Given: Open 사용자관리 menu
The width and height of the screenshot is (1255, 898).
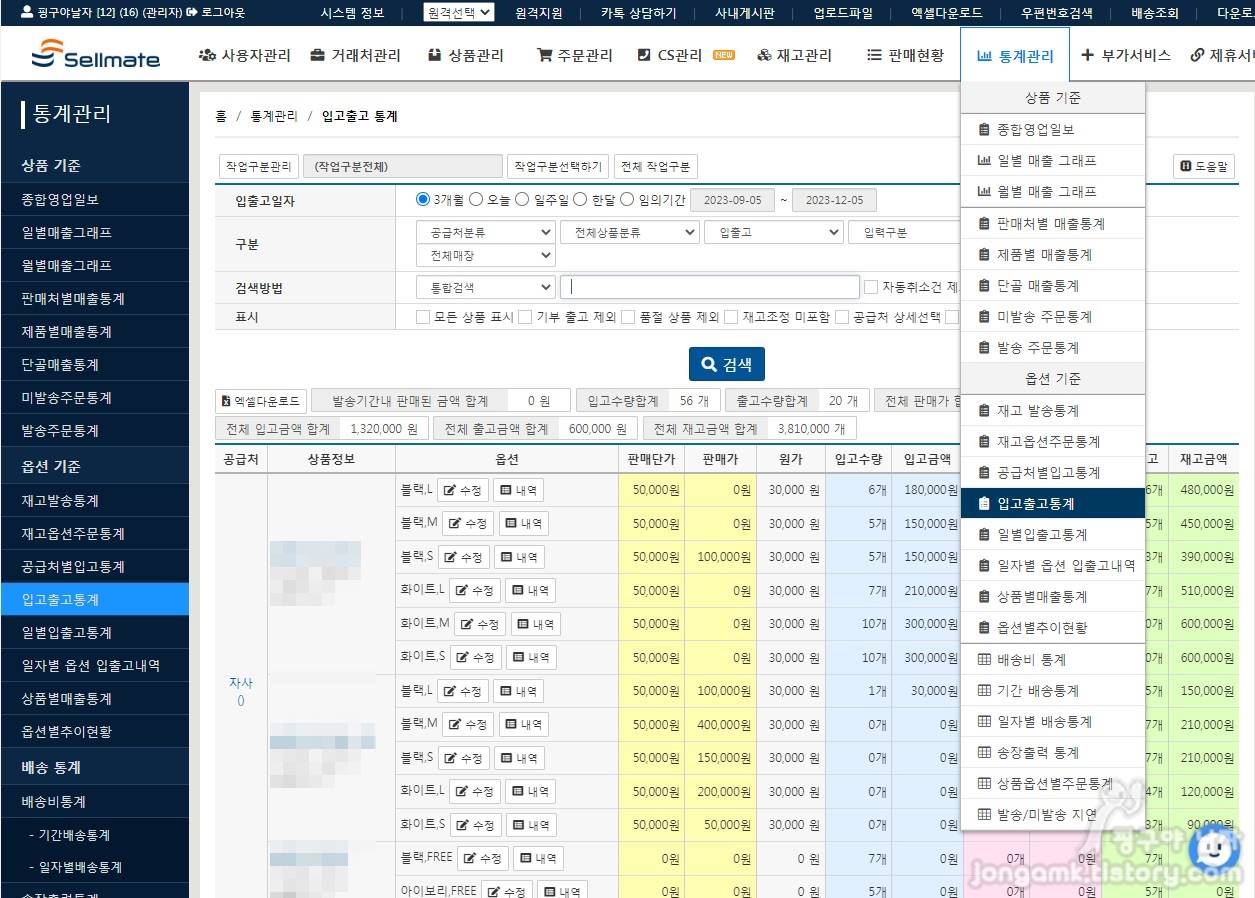Looking at the screenshot, I should [x=245, y=55].
